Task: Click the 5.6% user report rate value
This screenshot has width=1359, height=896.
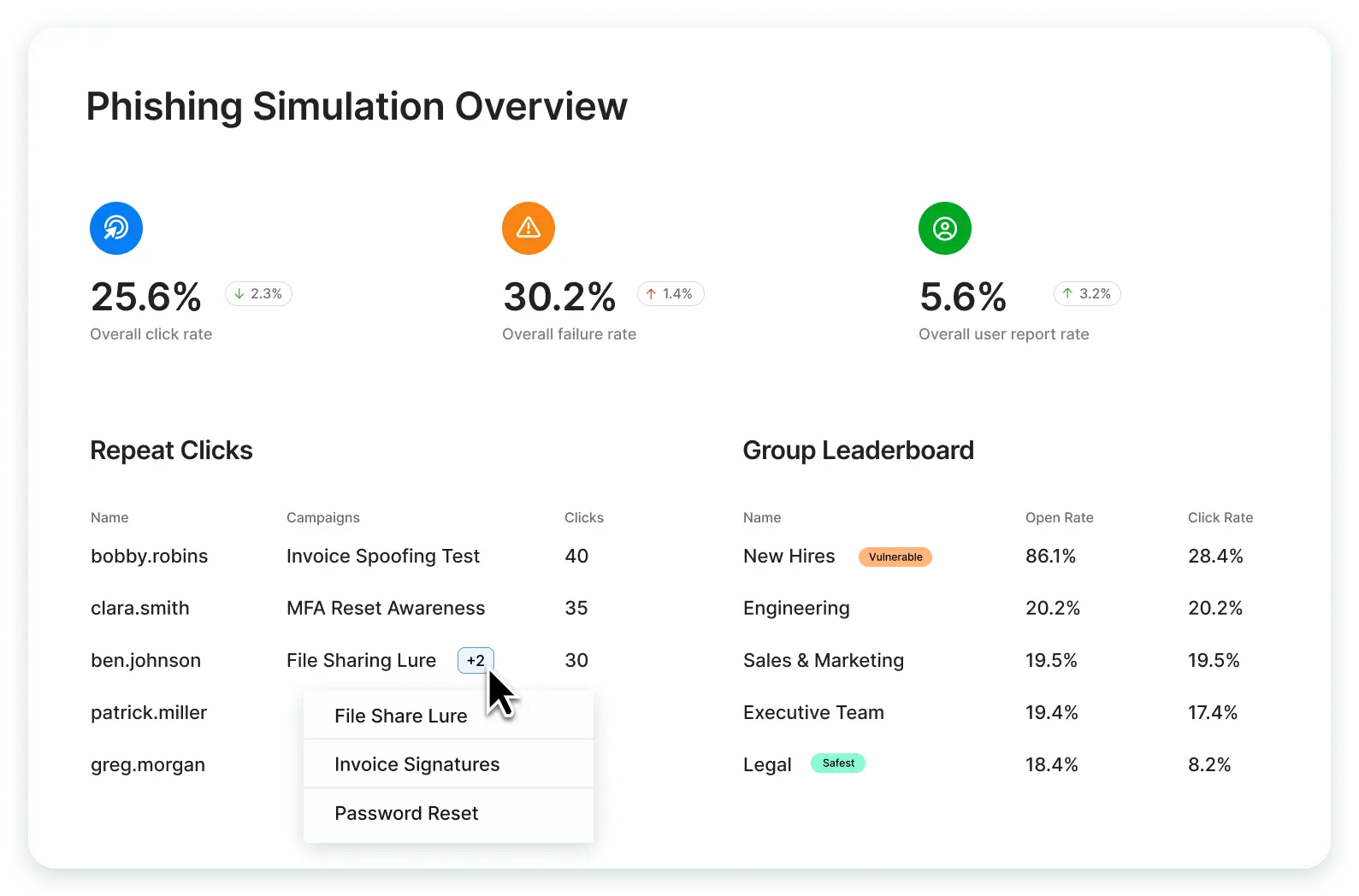Action: [963, 297]
